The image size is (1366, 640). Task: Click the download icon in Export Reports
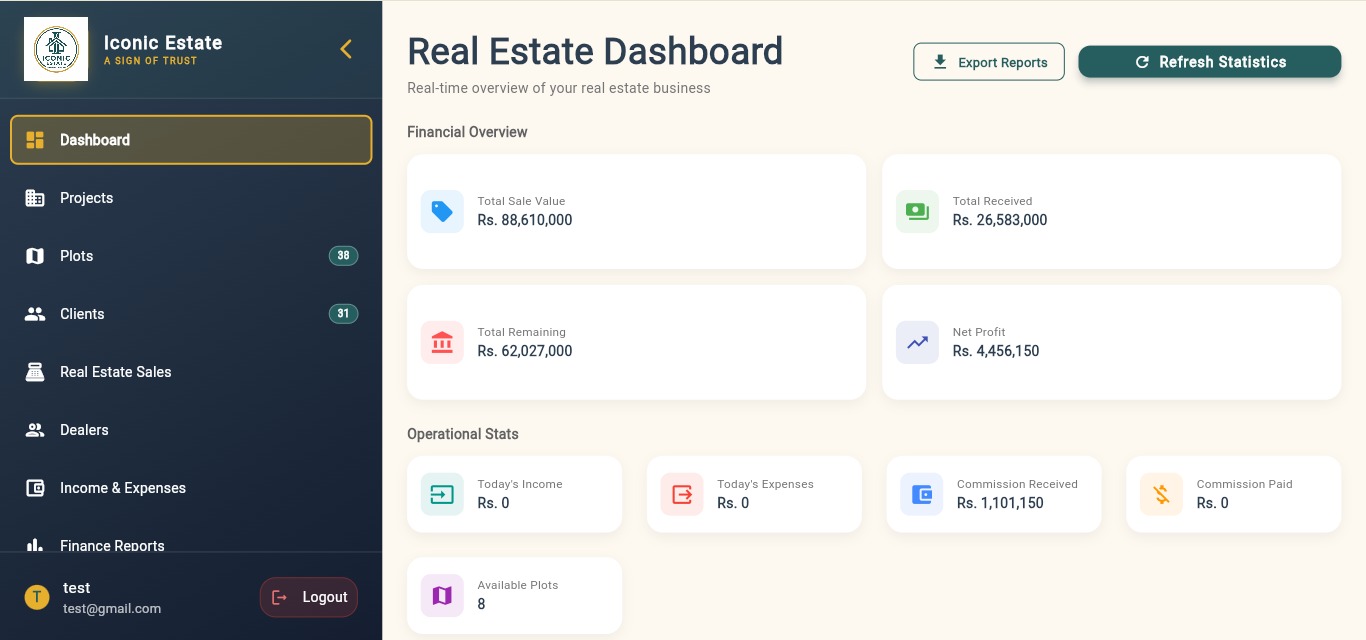[940, 62]
